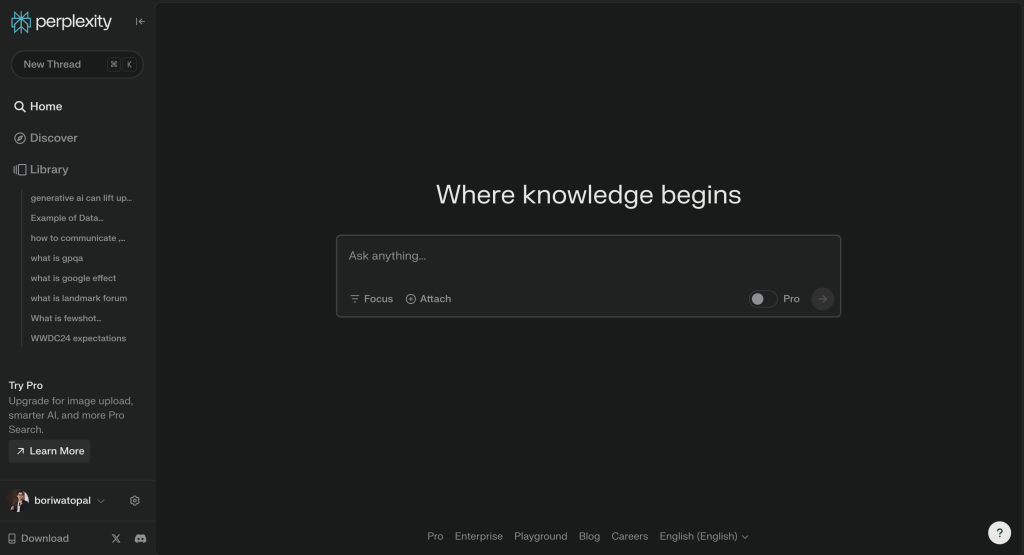The image size is (1024, 555).
Task: Click the Perplexity logo icon
Action: tap(21, 21)
